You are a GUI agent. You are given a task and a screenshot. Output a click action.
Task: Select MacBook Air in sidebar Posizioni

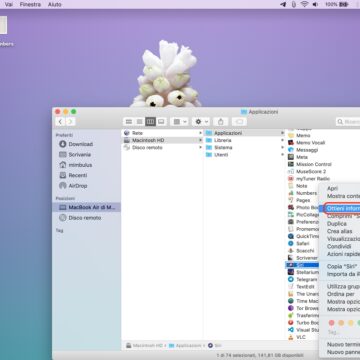click(87, 207)
